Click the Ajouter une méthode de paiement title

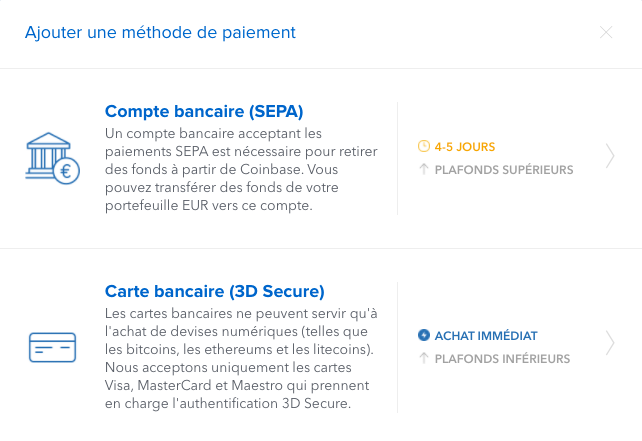tap(160, 32)
